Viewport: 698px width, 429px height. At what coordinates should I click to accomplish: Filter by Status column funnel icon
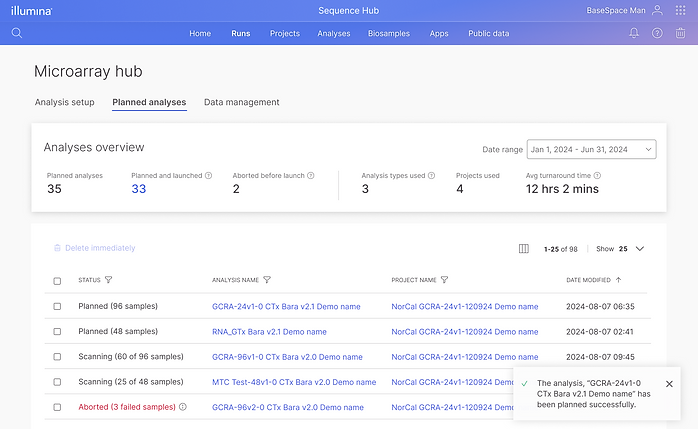click(x=108, y=280)
